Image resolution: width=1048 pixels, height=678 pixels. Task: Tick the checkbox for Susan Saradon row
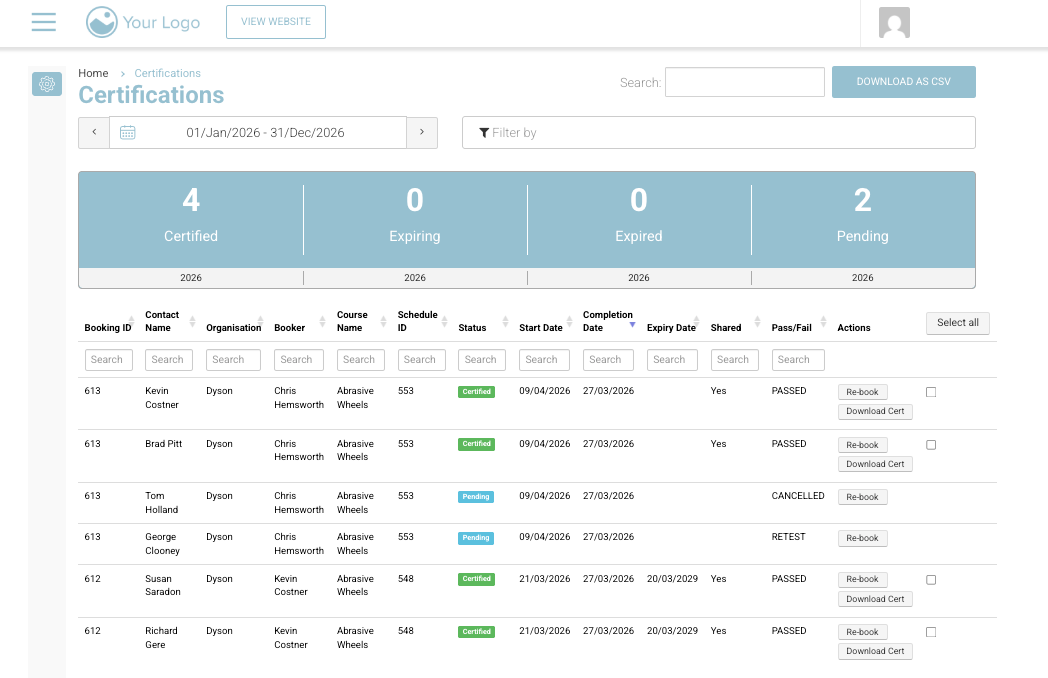click(931, 580)
